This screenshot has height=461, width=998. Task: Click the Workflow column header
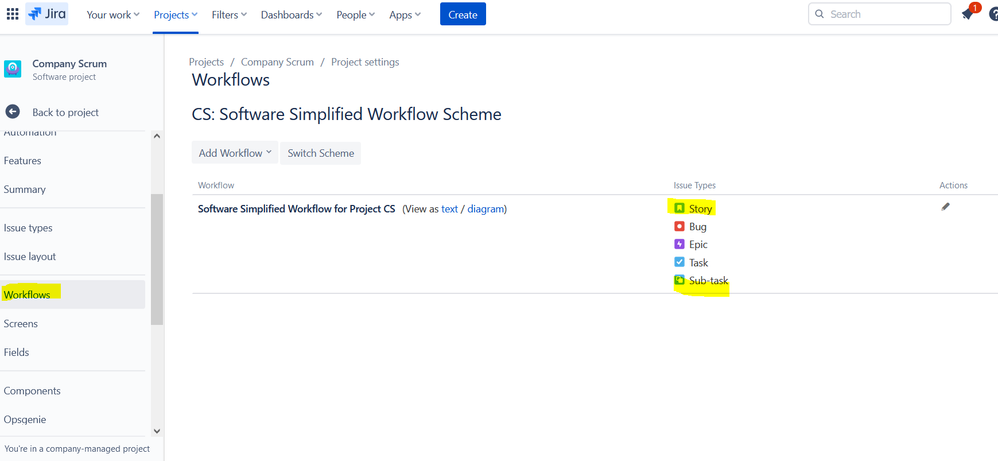(216, 185)
